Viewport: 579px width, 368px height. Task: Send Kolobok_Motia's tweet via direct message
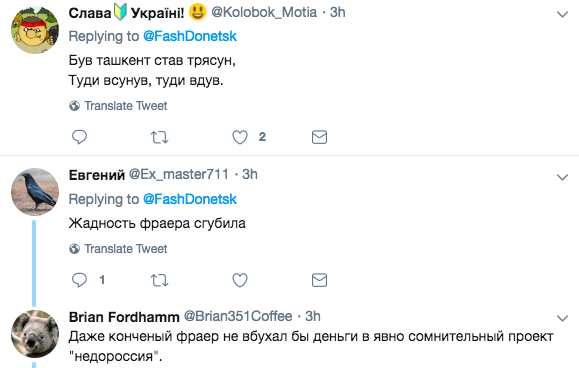(319, 137)
